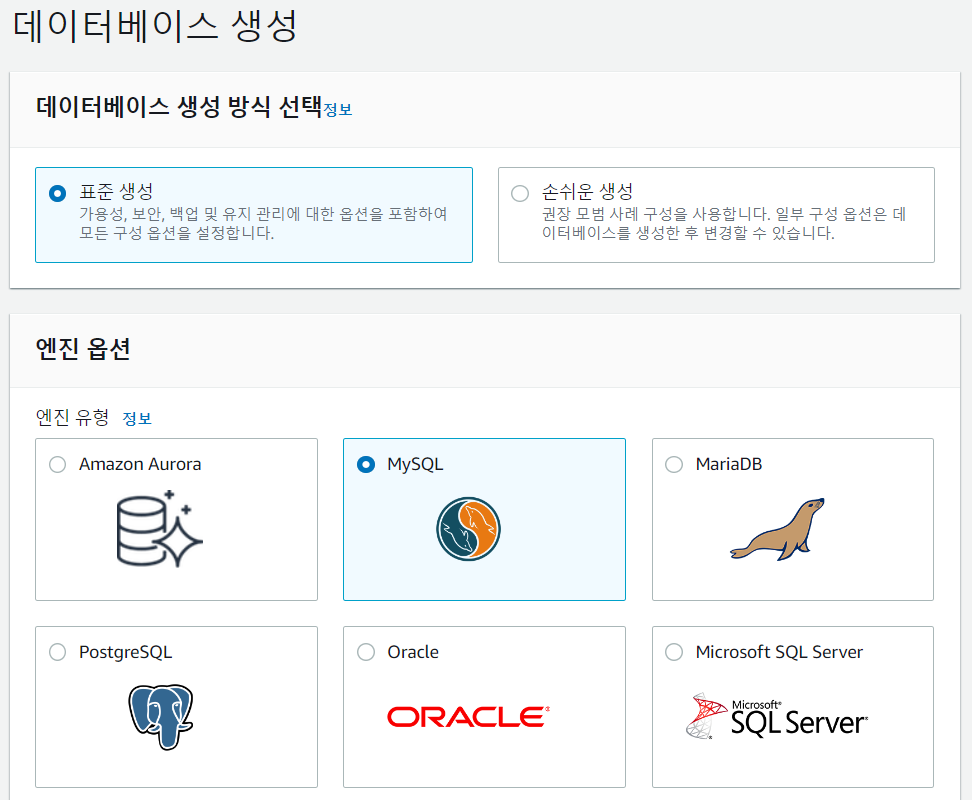
Task: Click the Microsoft SQL Server label text
Action: [x=779, y=652]
